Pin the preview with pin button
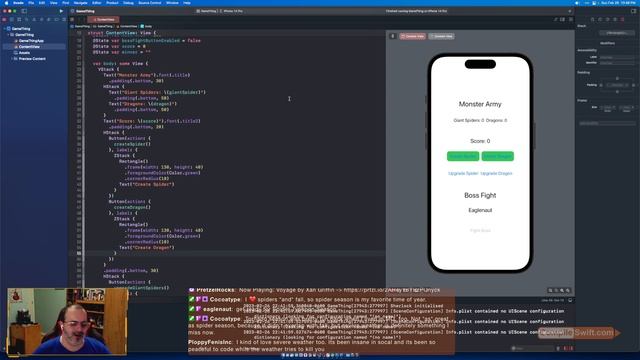Image resolution: width=640 pixels, height=360 pixels. [x=393, y=36]
